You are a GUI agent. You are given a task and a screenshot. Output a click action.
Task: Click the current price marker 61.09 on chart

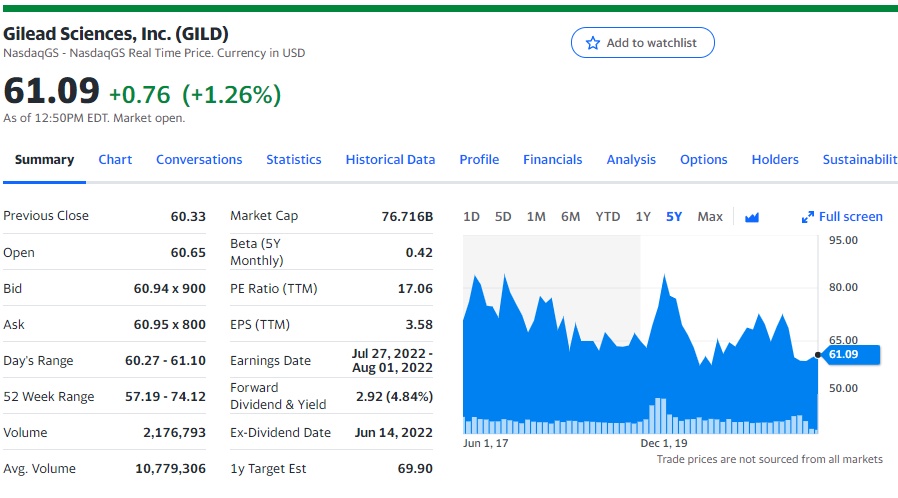(x=849, y=354)
